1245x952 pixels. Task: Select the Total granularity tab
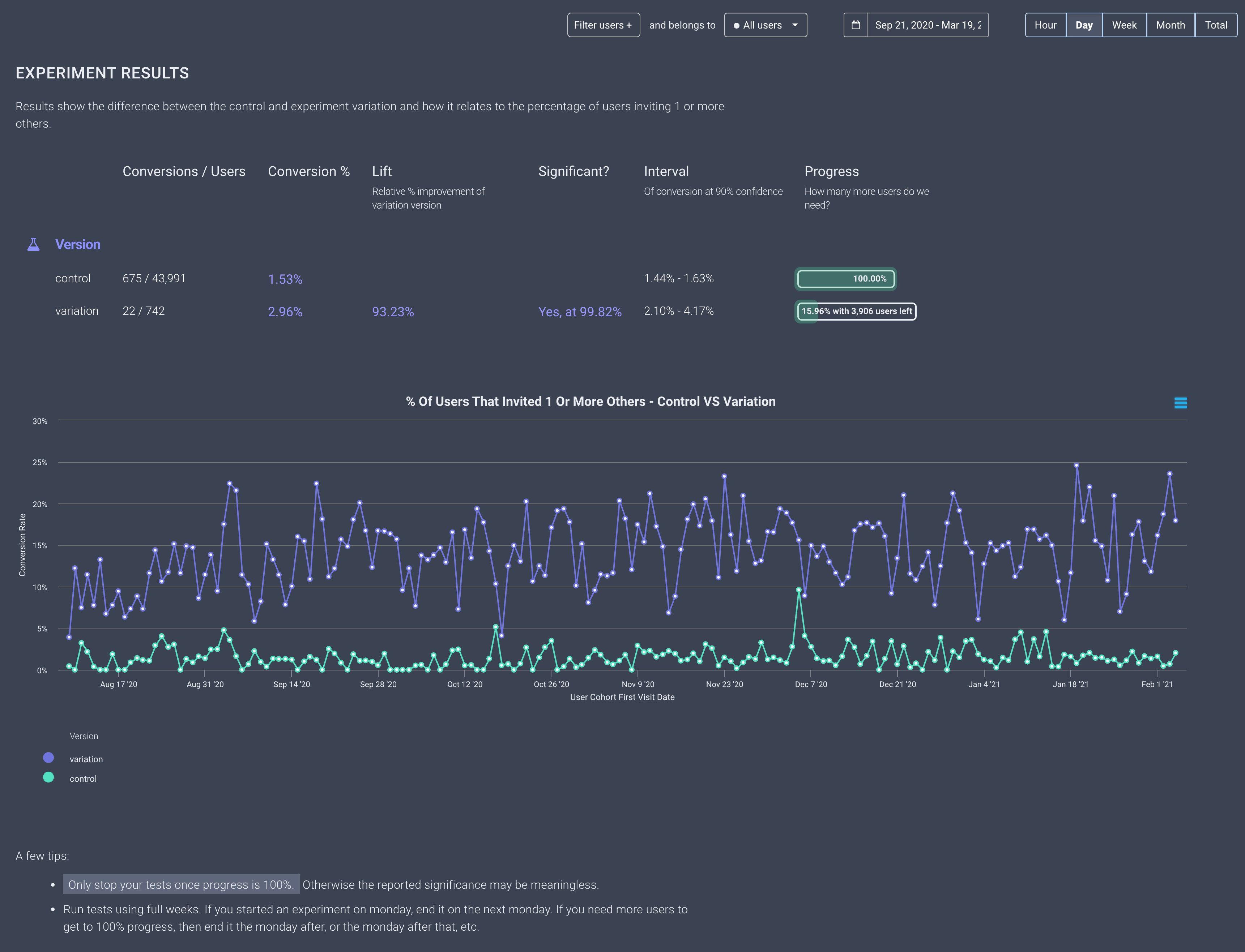click(x=1215, y=25)
